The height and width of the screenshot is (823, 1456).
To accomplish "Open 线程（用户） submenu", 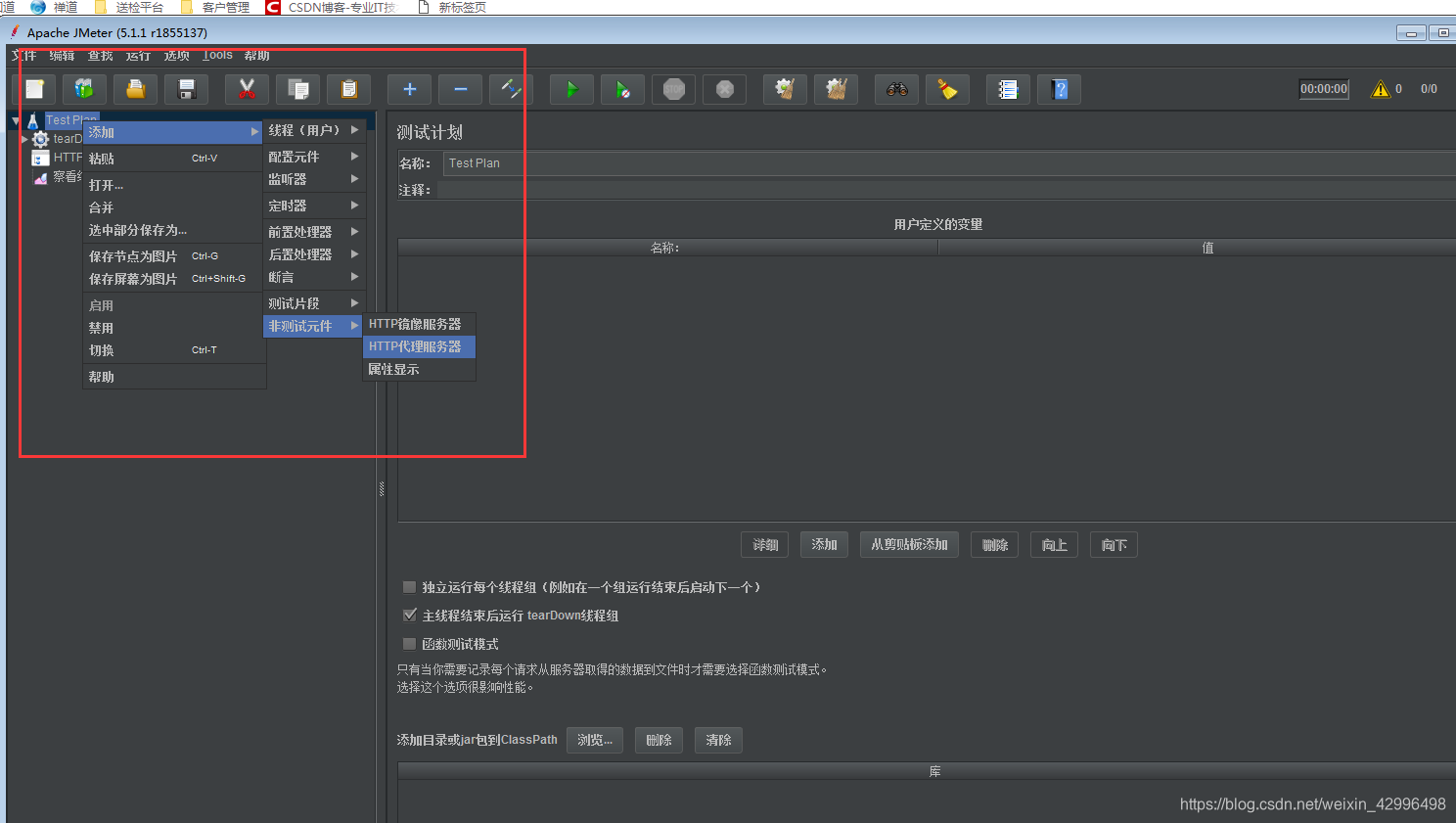I will click(x=314, y=130).
